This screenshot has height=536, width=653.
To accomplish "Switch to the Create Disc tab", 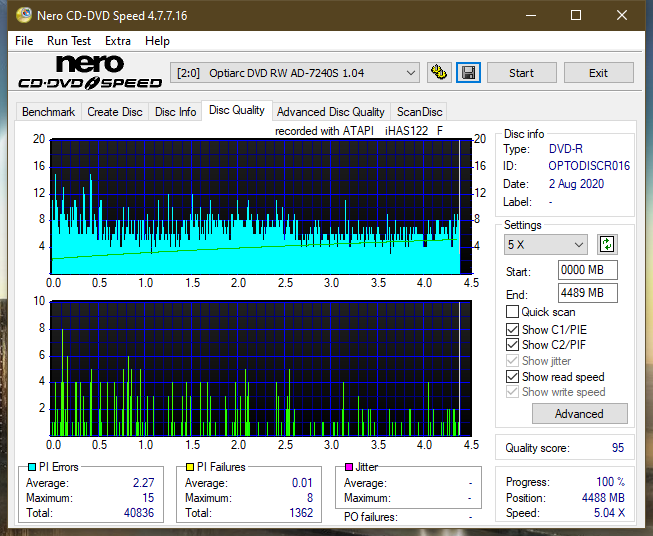I will click(x=115, y=112).
